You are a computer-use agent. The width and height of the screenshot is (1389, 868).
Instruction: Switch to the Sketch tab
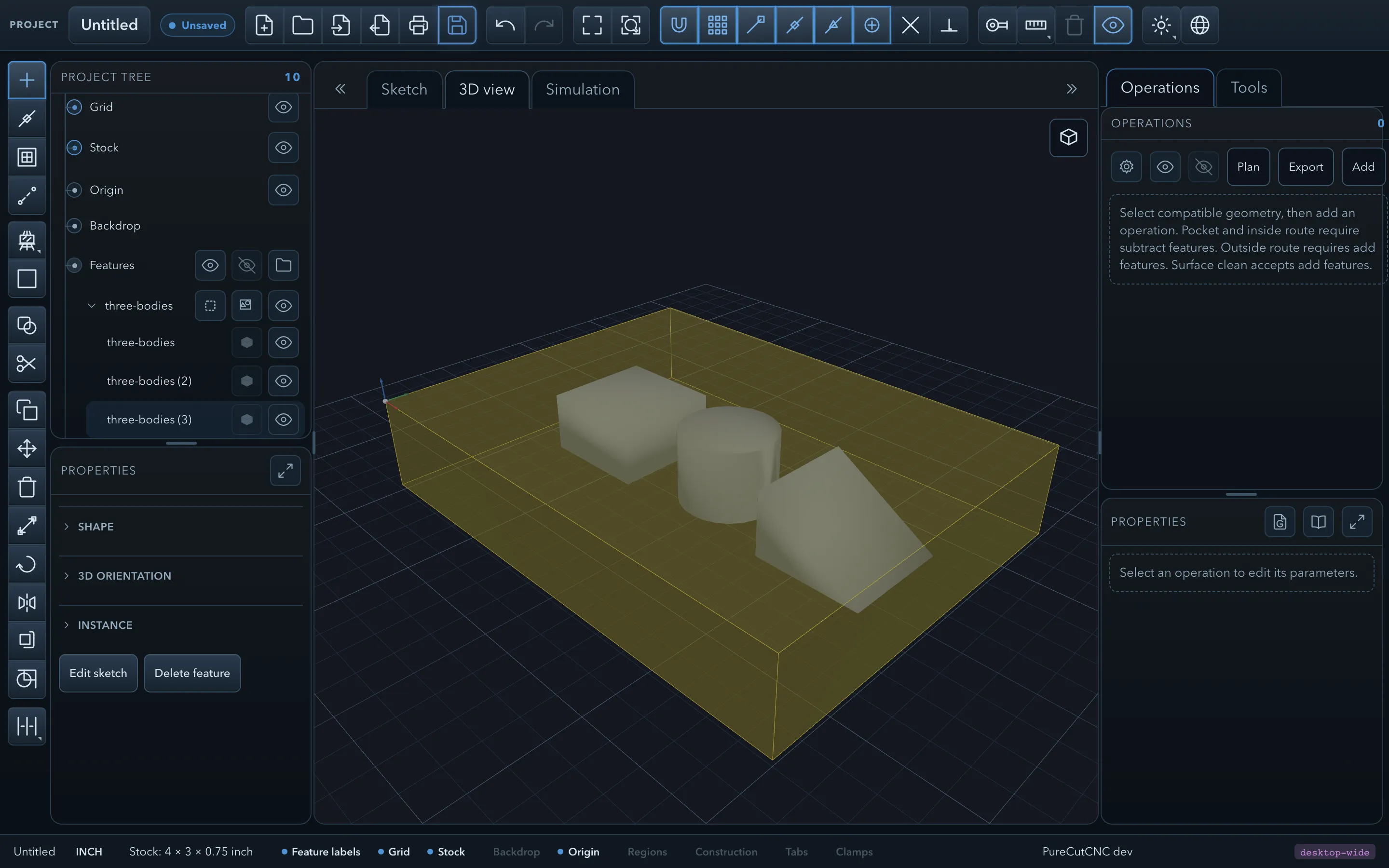click(404, 90)
